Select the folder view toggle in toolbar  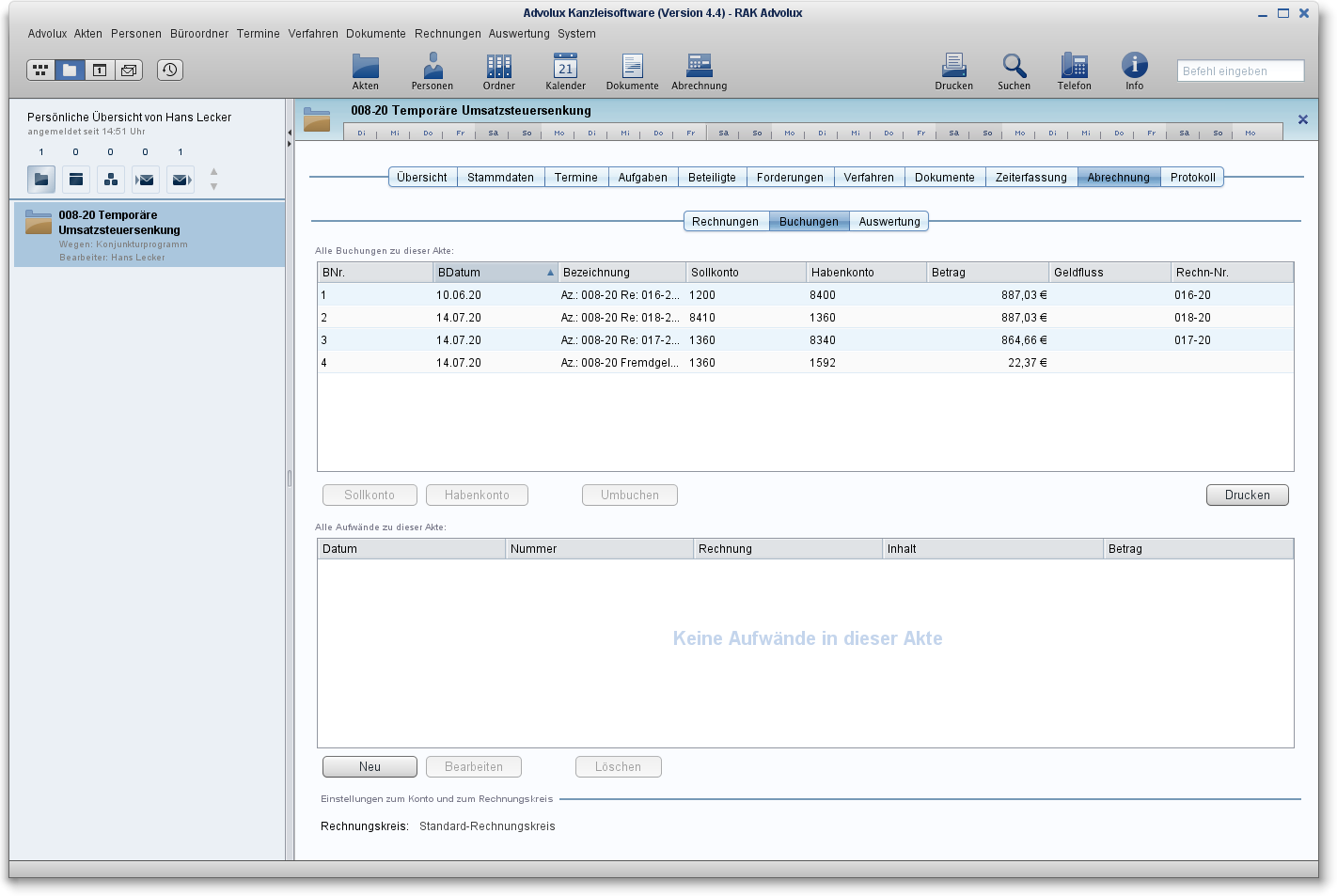tap(70, 70)
